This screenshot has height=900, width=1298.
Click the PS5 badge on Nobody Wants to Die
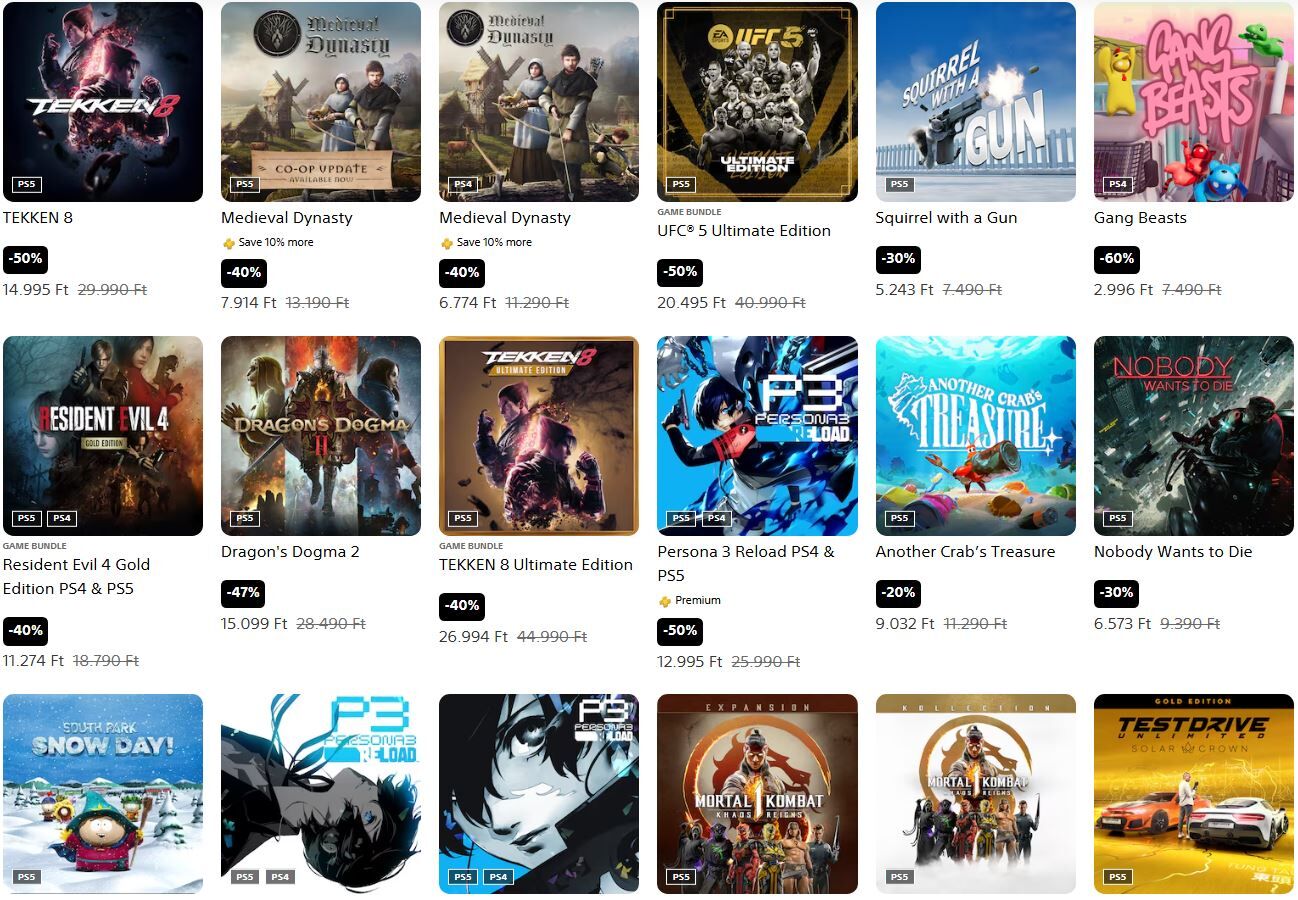(x=1117, y=518)
